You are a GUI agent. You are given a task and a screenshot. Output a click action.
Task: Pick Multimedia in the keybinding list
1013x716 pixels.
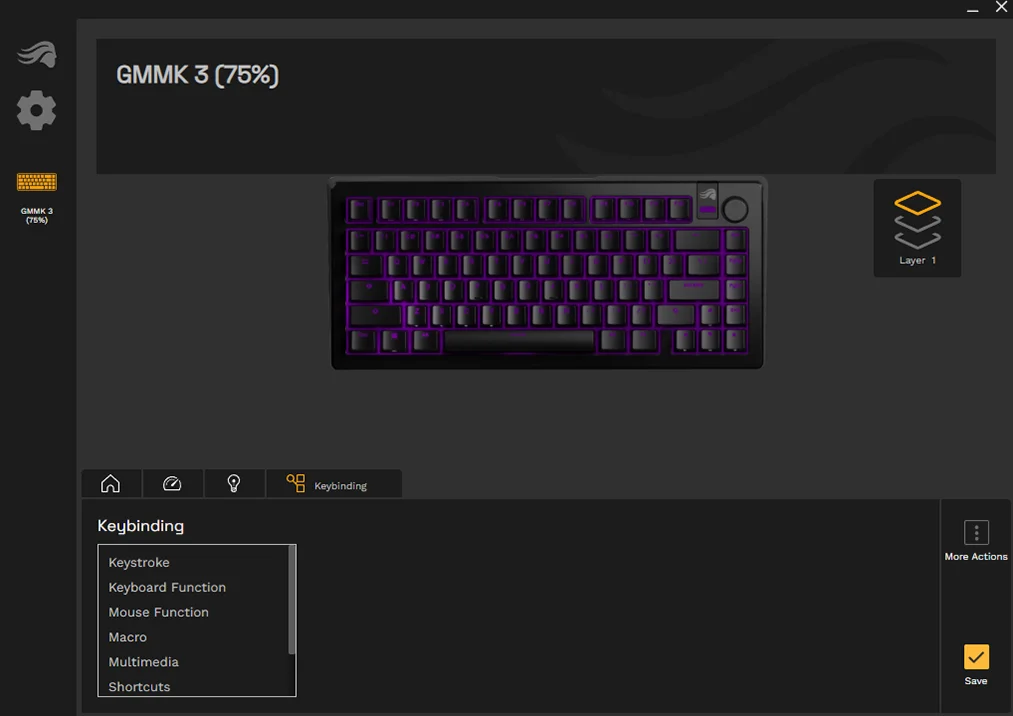[x=143, y=662]
